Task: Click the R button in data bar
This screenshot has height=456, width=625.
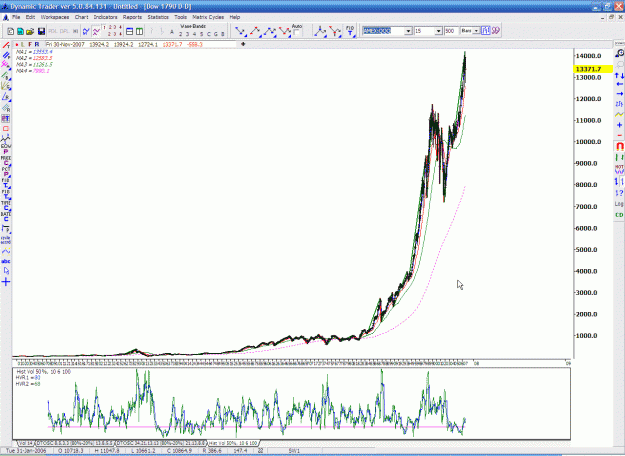Action: [37, 44]
